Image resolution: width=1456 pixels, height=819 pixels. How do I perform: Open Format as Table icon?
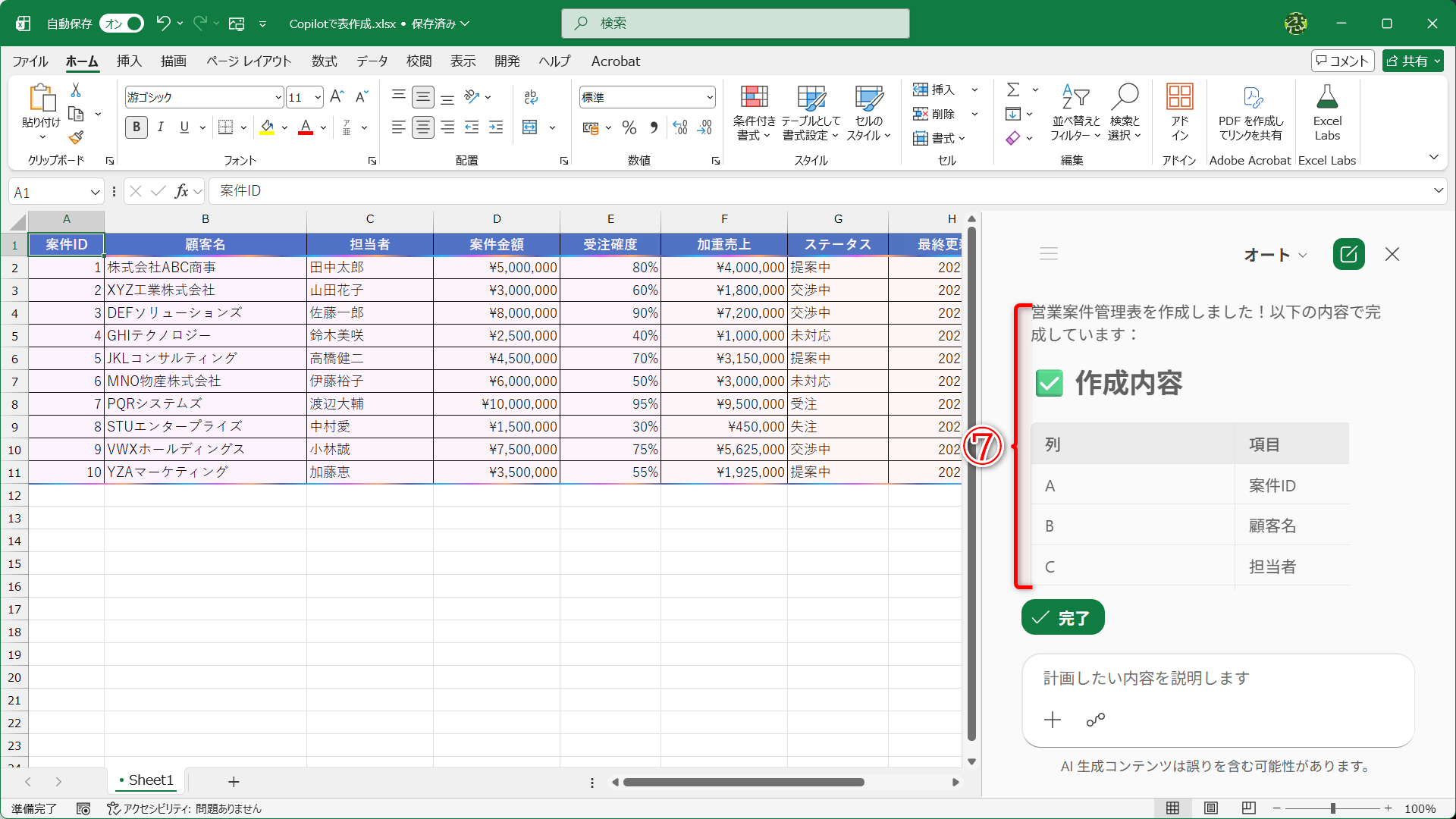click(x=811, y=98)
